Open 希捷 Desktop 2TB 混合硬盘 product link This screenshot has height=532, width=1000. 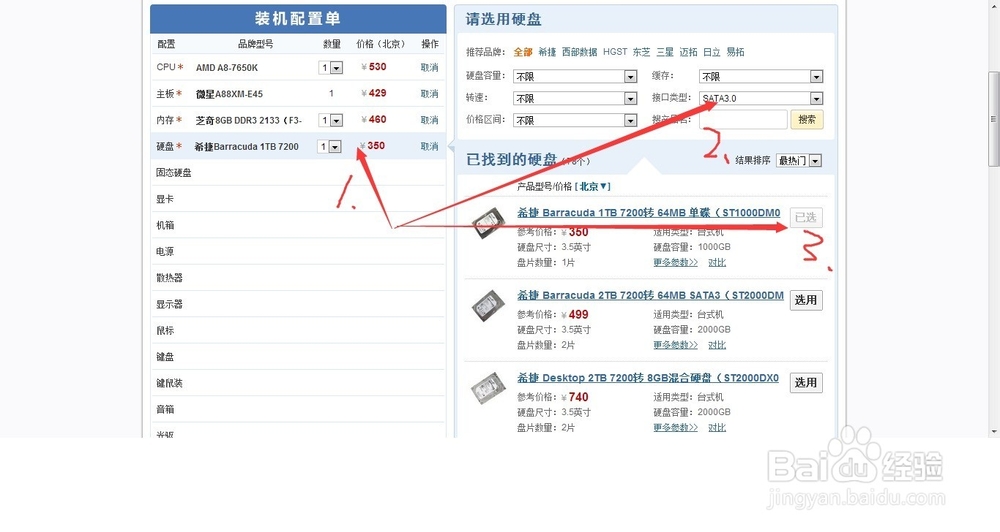(648, 378)
